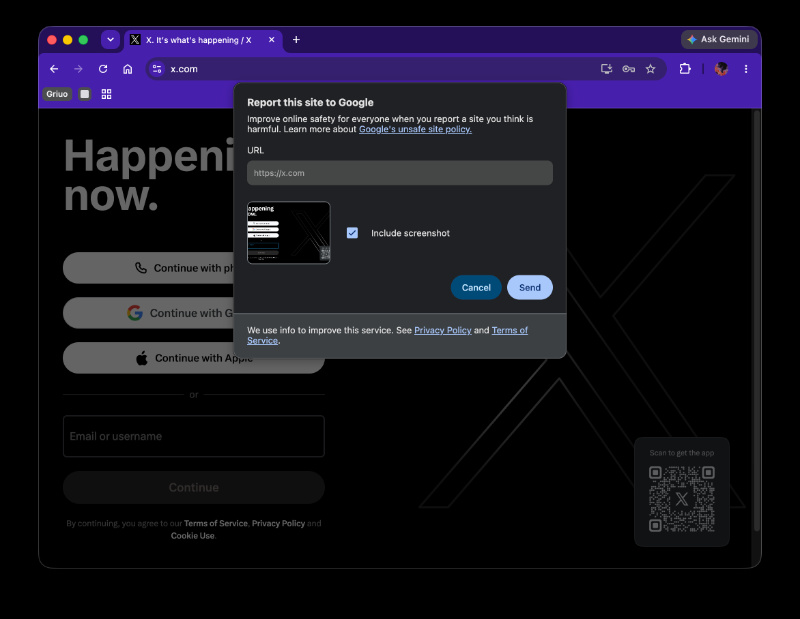Open X Privacy Policy footer link
The height and width of the screenshot is (619, 800).
click(278, 523)
